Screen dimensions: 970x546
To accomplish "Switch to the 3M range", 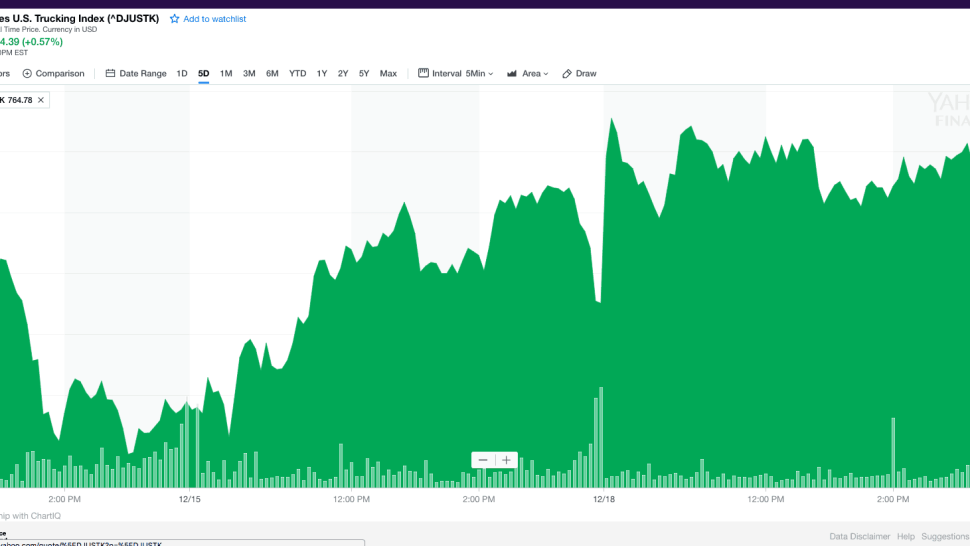I will (x=249, y=73).
